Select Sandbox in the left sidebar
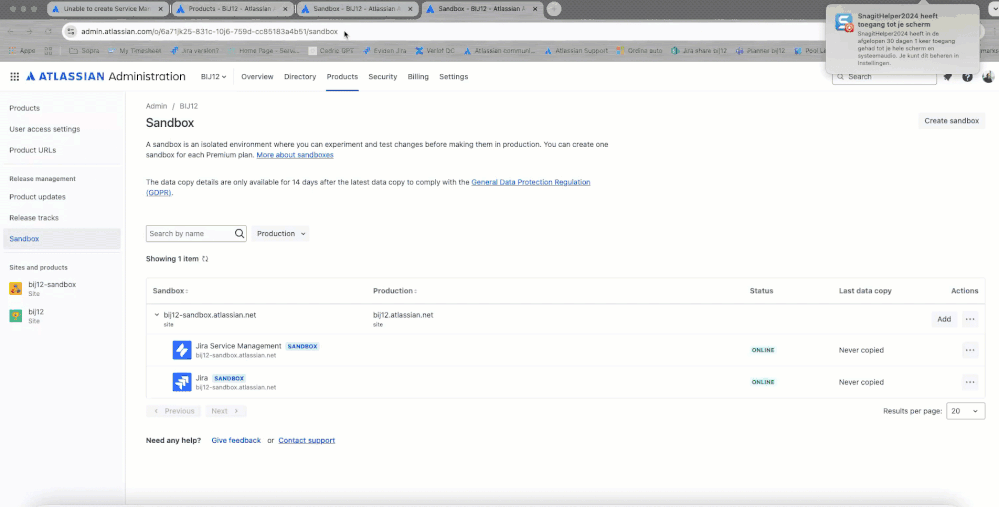The height and width of the screenshot is (507, 999). [x=61, y=239]
